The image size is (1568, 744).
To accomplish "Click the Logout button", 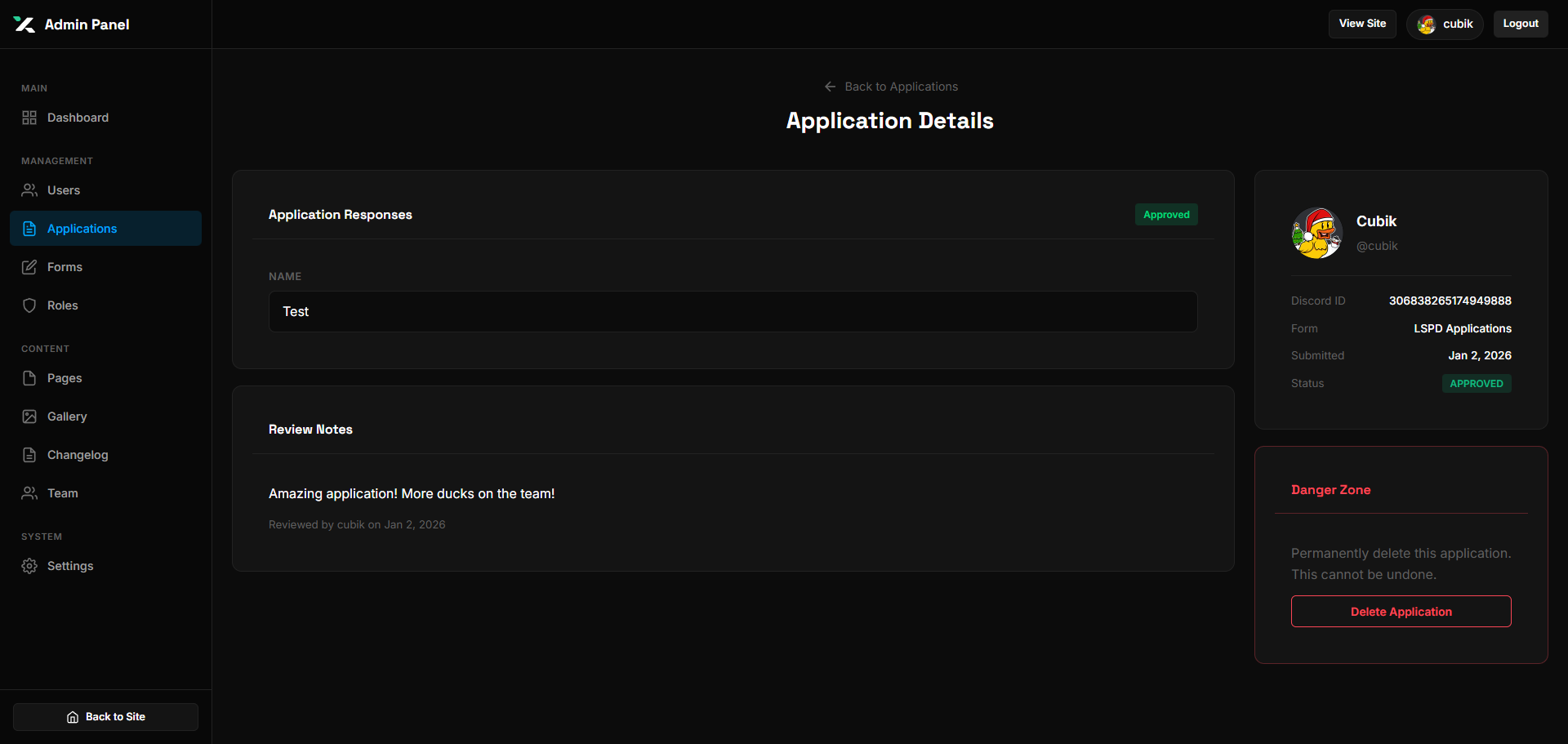I will (1521, 24).
